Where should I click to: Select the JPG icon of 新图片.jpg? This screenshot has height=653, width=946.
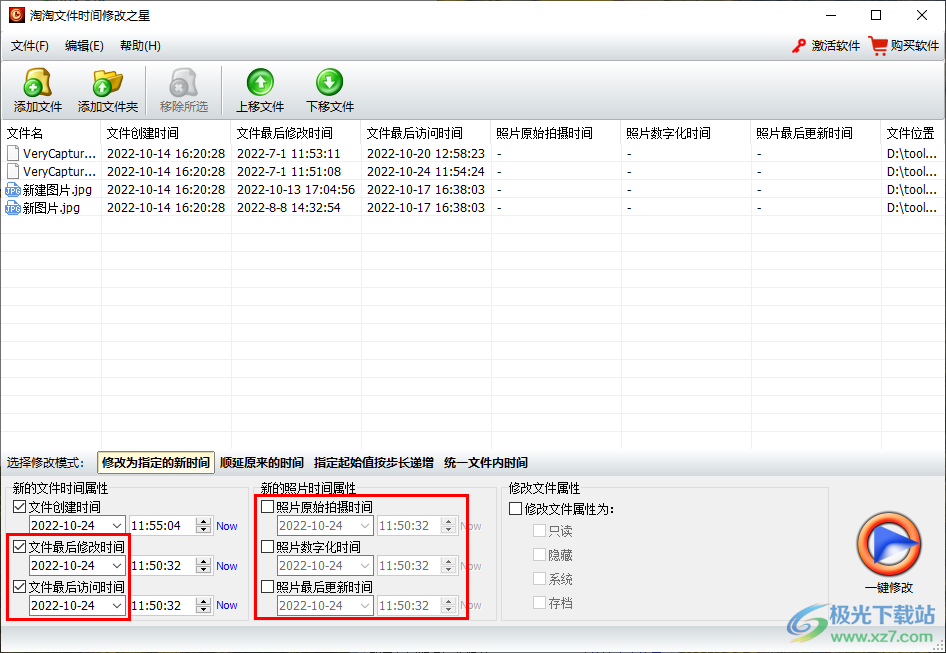click(13, 208)
